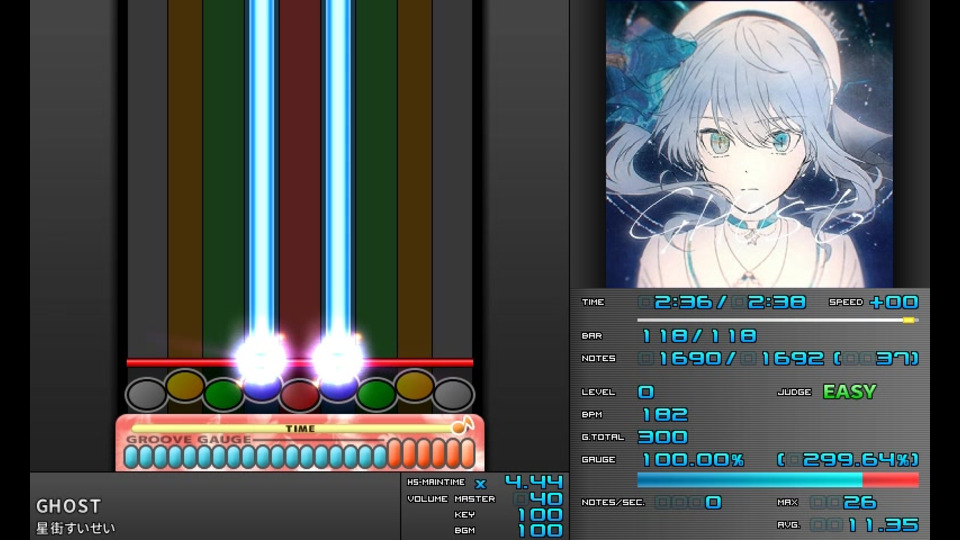Click the BPM 182 value
This screenshot has width=960, height=540.
pyautogui.click(x=664, y=414)
